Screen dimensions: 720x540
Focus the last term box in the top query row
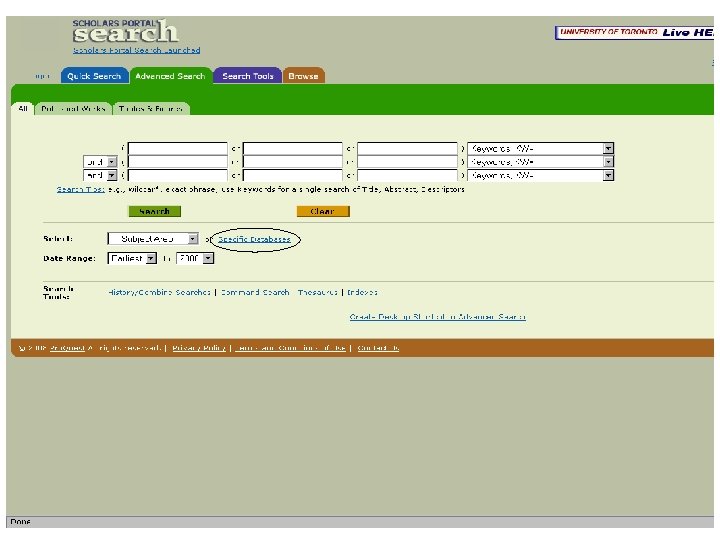tap(407, 148)
